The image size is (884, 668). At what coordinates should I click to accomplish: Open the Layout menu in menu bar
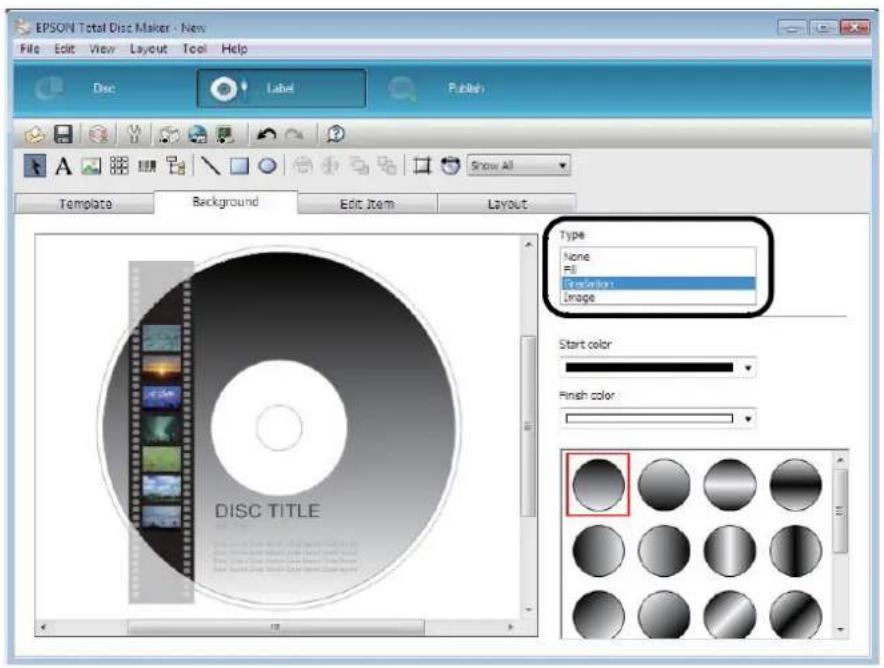click(148, 49)
